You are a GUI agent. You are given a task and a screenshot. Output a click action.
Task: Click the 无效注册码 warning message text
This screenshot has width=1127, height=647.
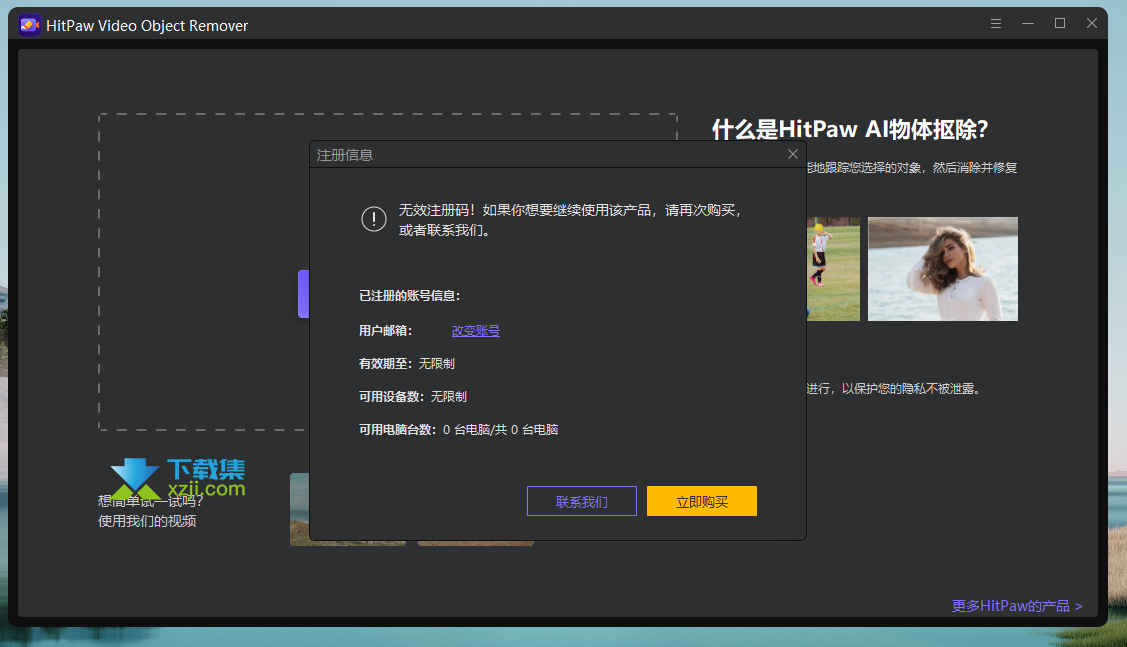[570, 220]
